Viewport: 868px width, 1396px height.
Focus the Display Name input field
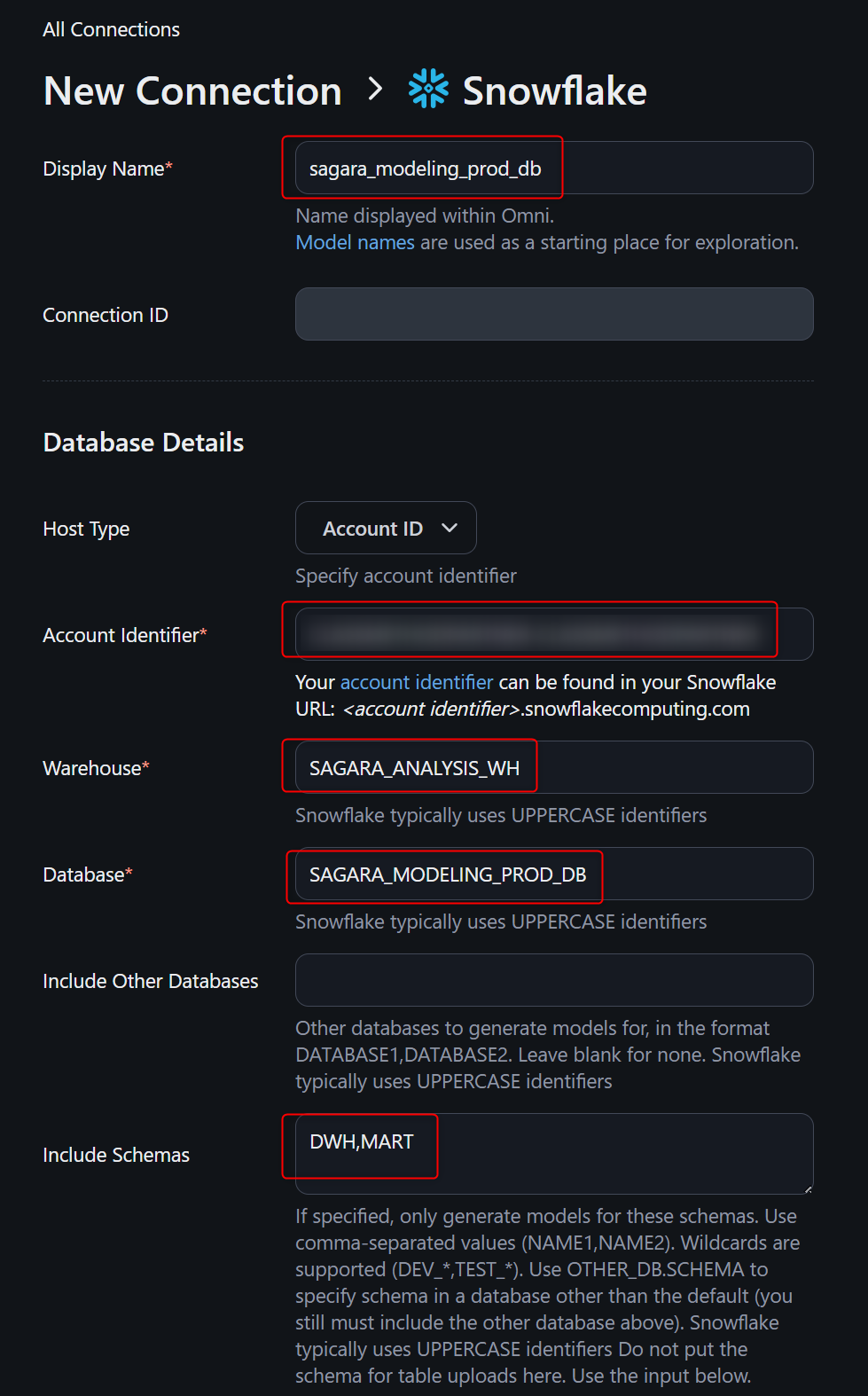(553, 168)
